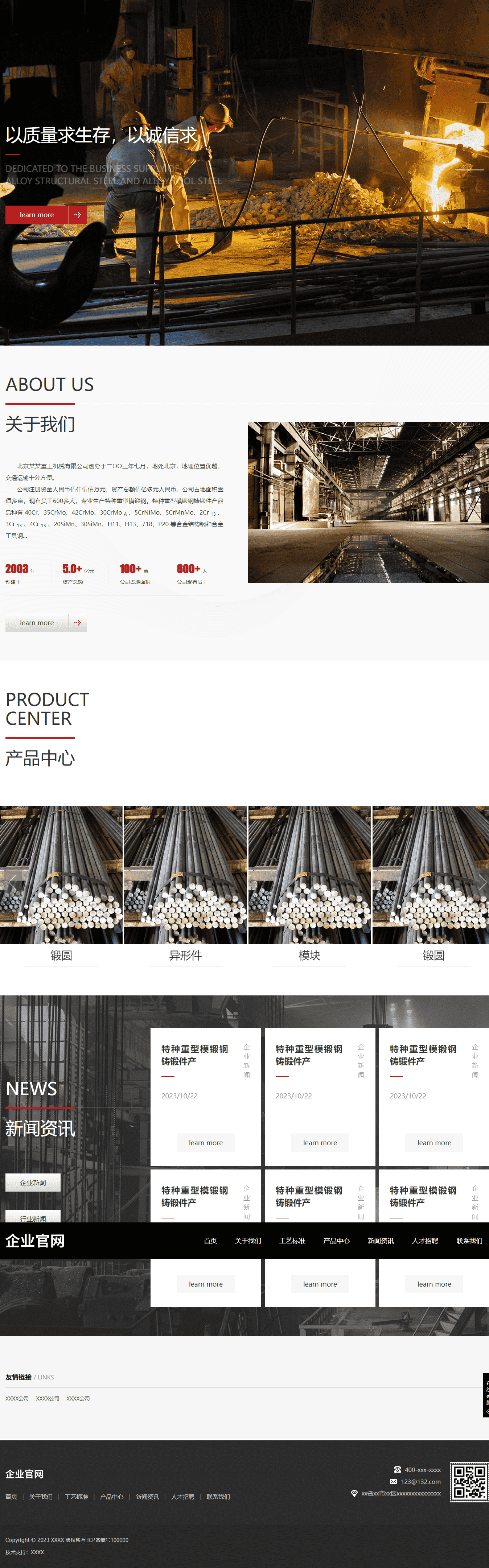Open the third XXXX公司 friendly link
This screenshot has height=1568, width=489.
78,1398
